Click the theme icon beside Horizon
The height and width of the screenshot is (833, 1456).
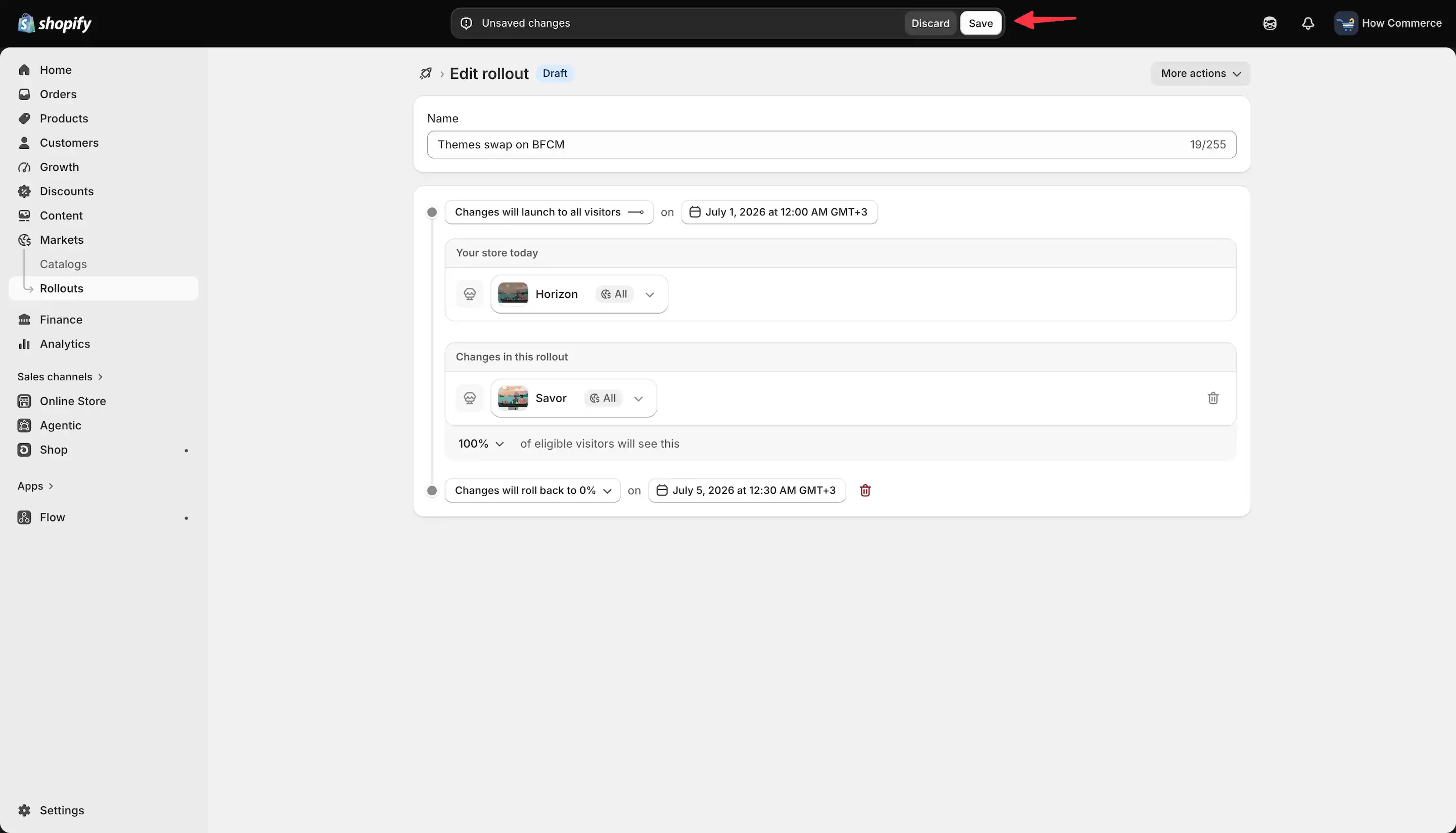(x=470, y=294)
